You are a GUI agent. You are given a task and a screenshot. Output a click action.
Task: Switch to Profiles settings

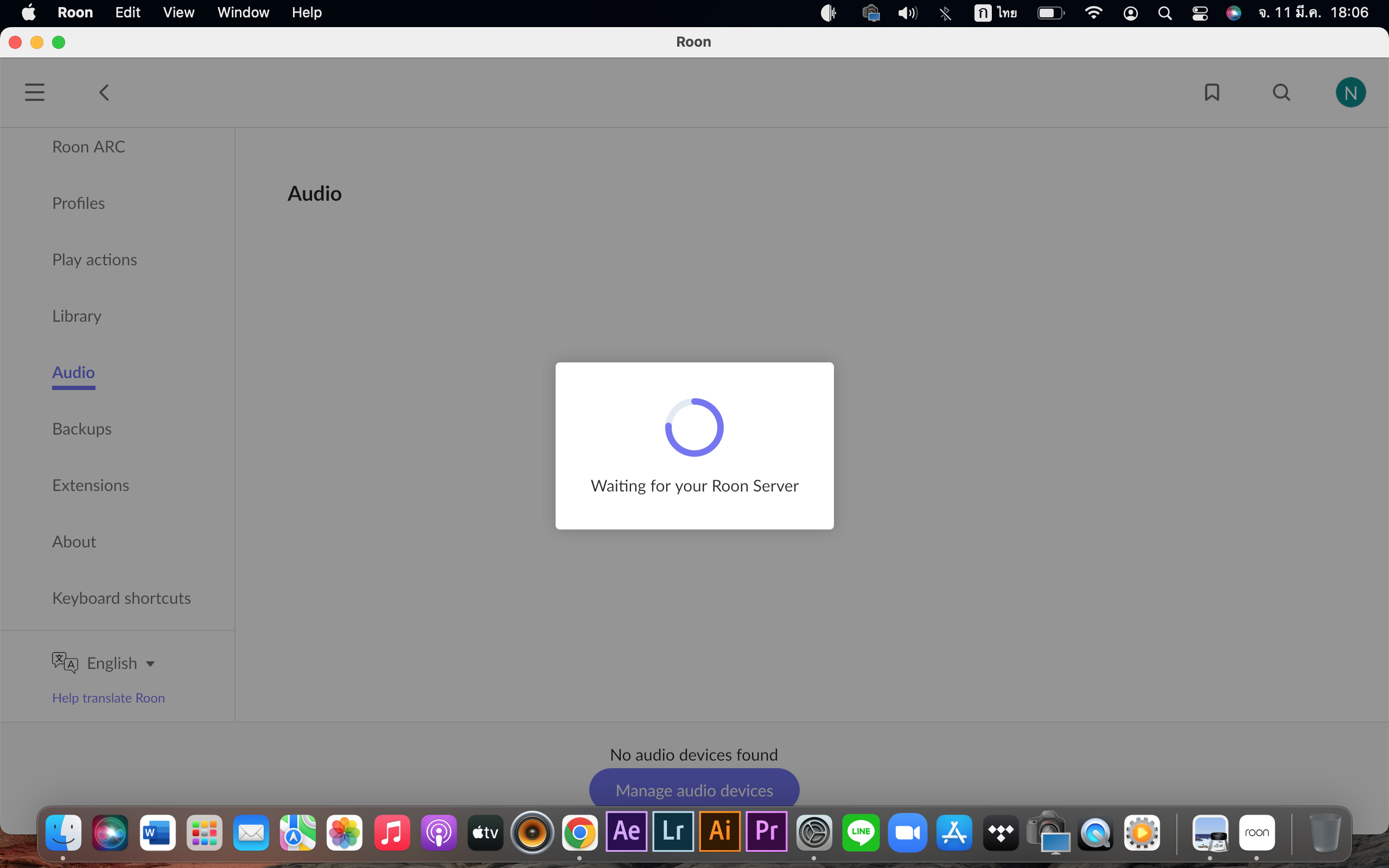(x=79, y=203)
